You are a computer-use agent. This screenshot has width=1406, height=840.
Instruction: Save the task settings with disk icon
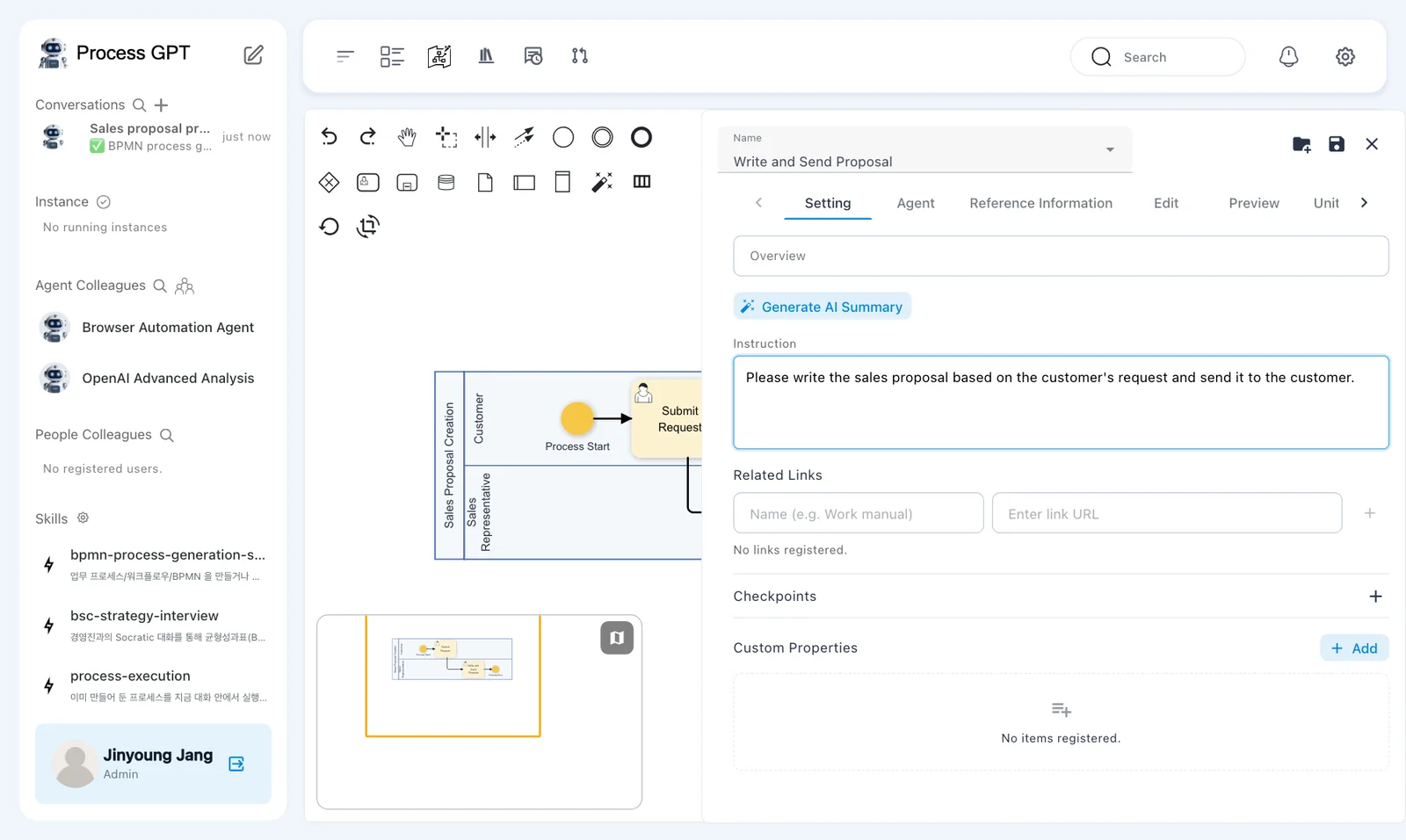[1337, 144]
